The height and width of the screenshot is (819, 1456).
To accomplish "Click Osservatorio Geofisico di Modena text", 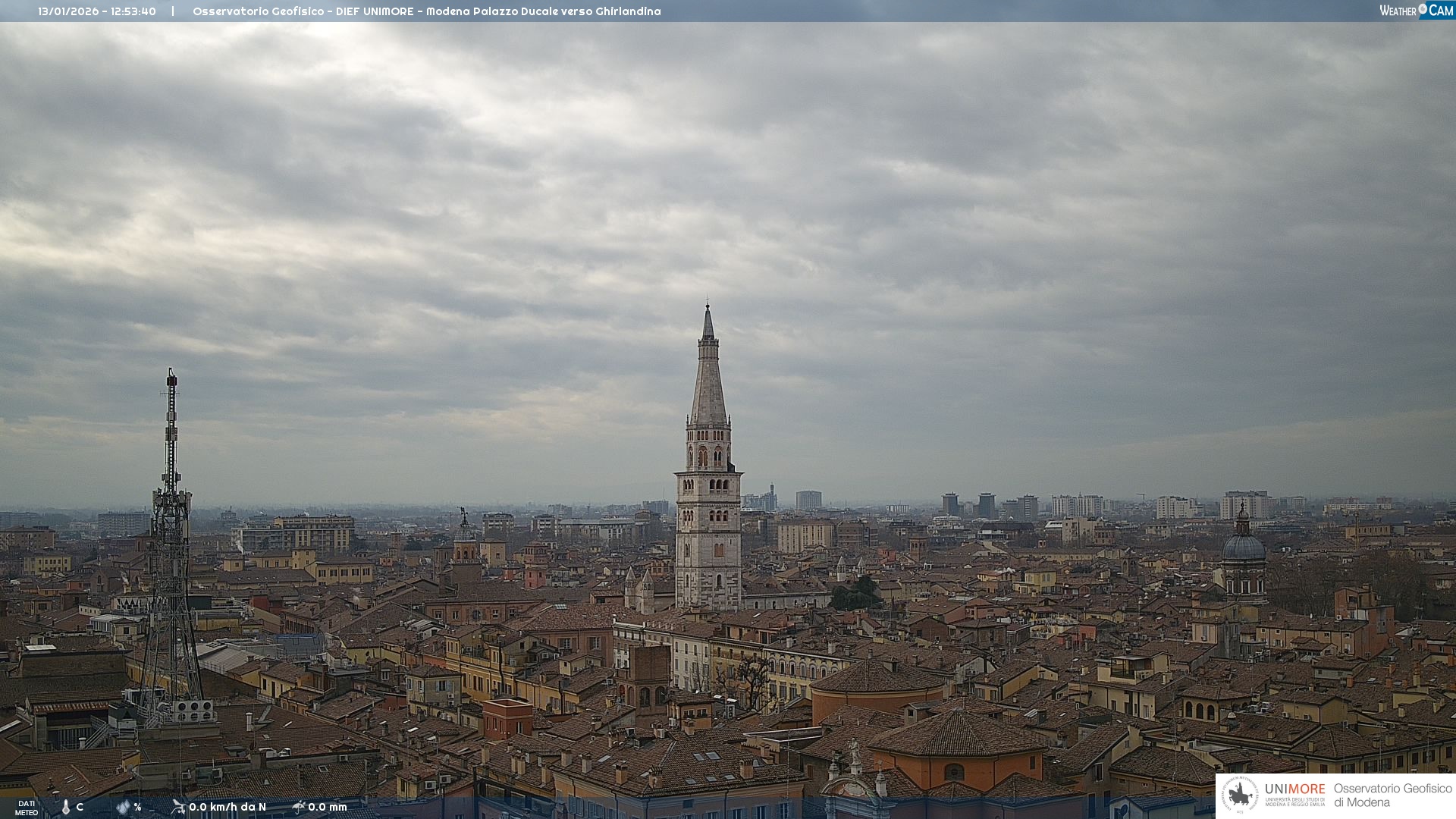I will 1392,795.
